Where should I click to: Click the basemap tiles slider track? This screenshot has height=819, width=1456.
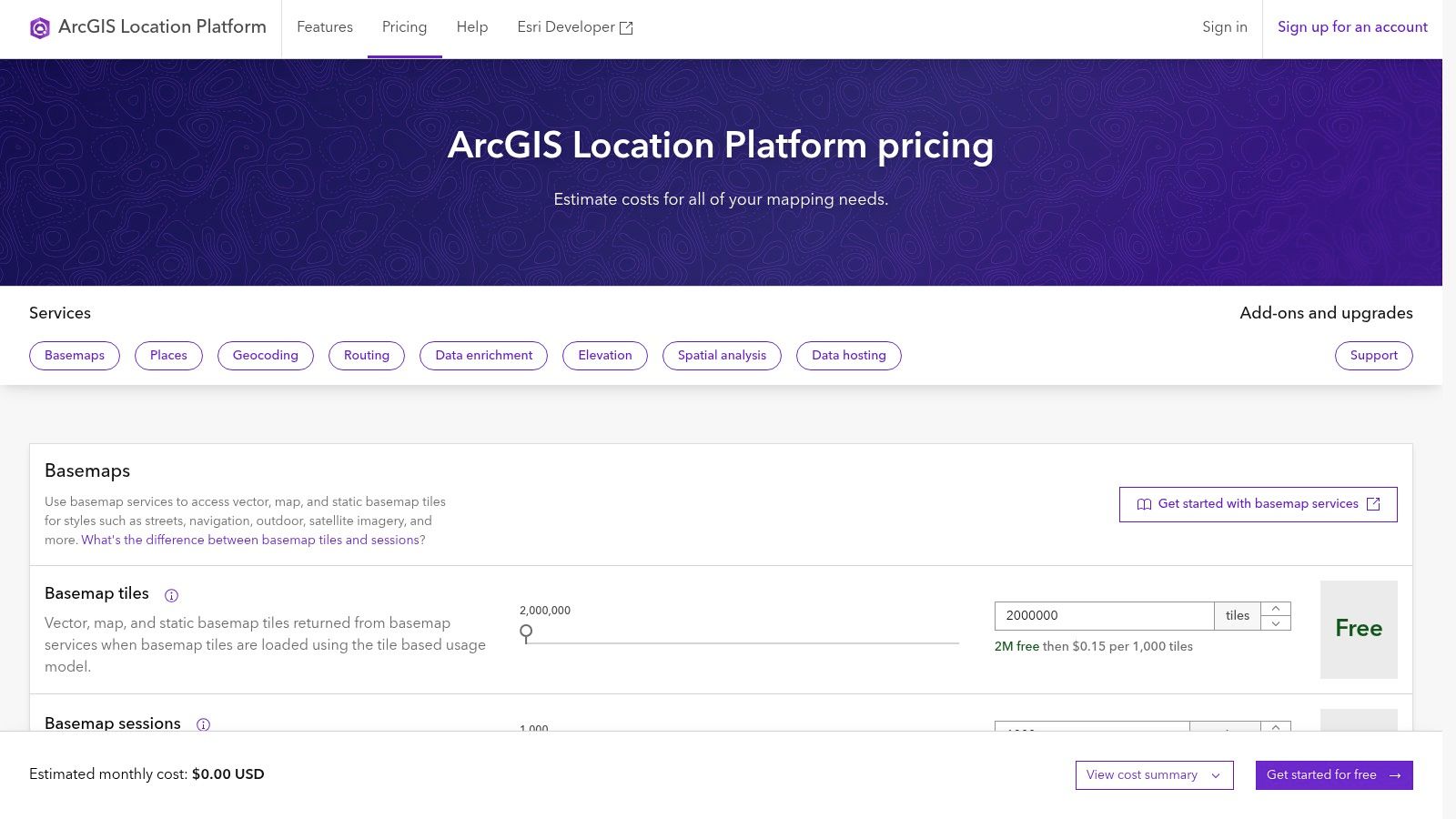[742, 642]
